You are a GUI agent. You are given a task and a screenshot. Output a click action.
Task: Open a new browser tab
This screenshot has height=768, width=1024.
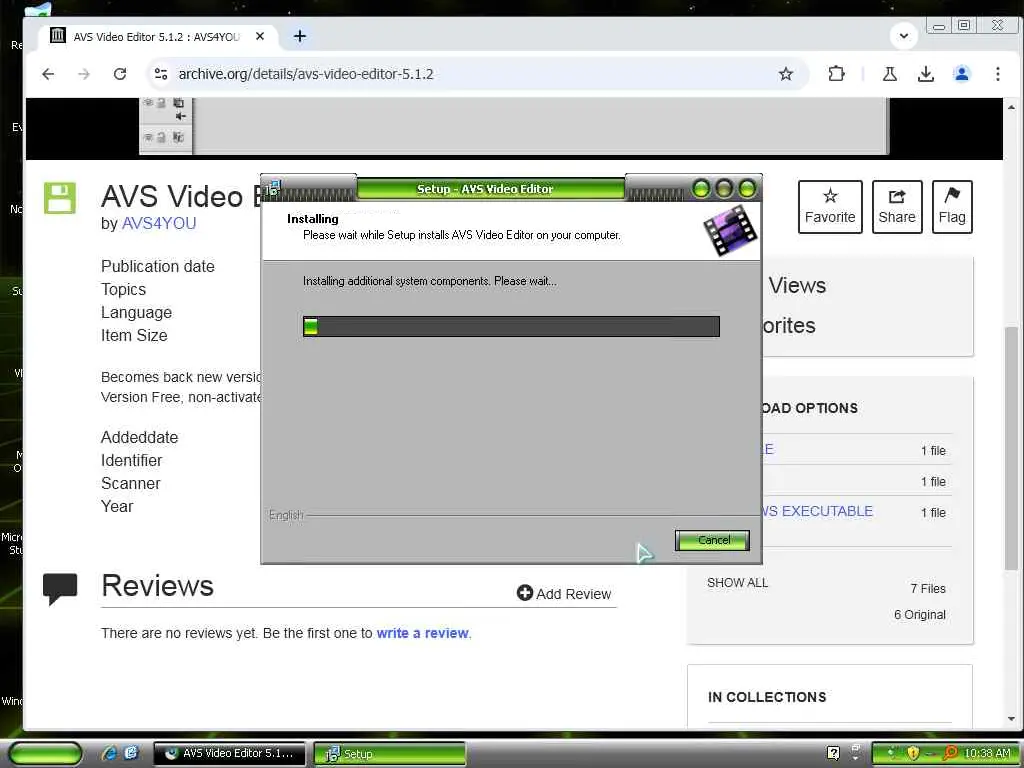(300, 36)
